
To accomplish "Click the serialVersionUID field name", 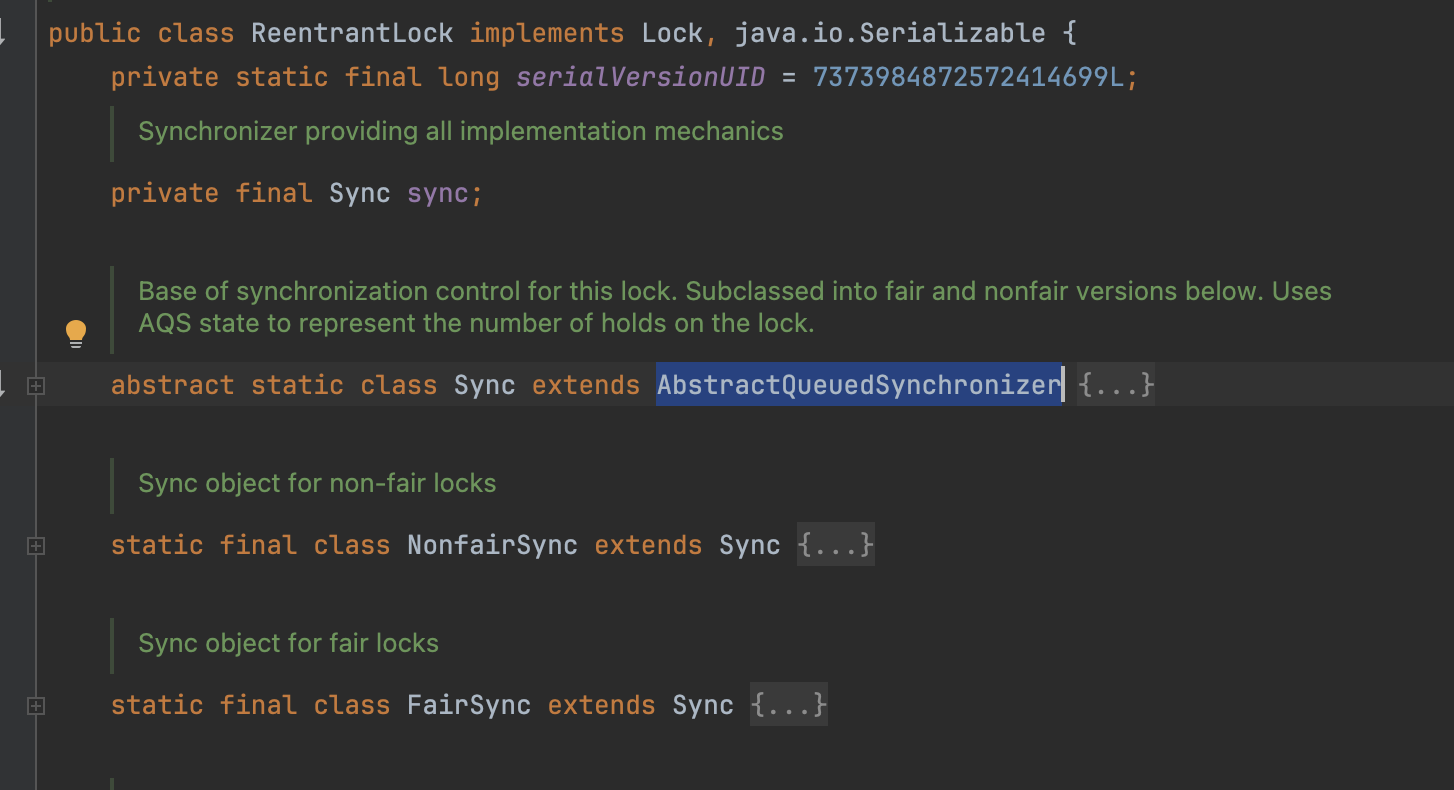I will pos(640,77).
